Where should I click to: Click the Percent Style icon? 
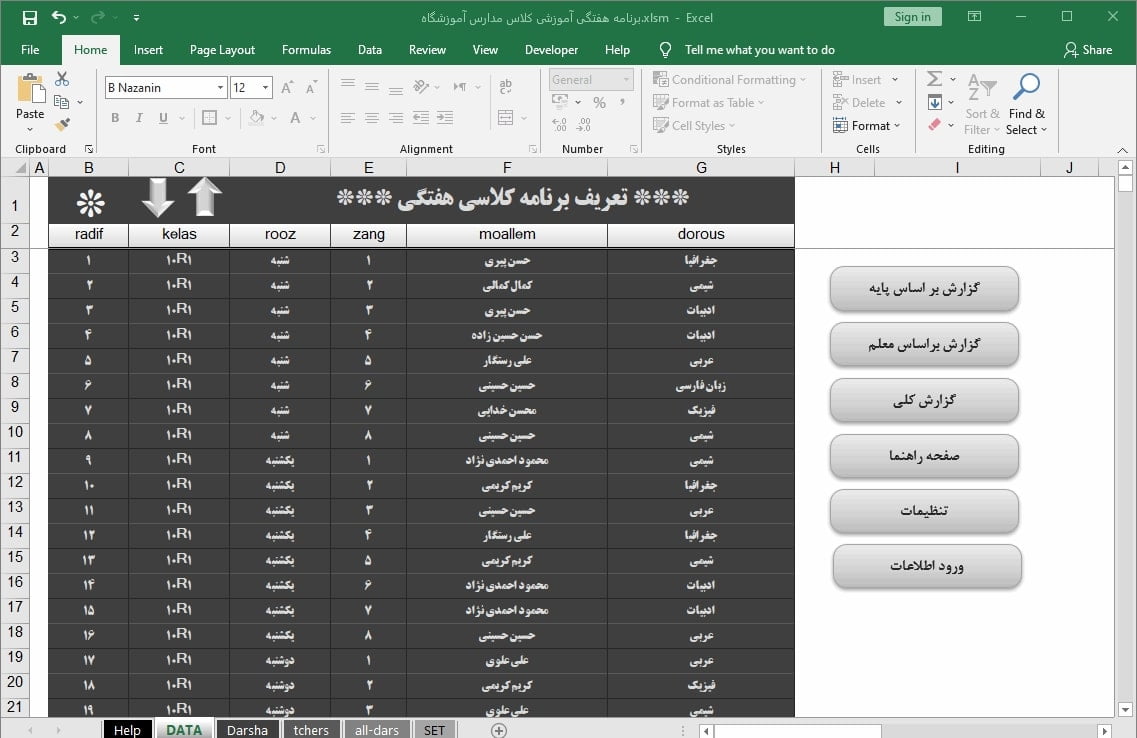(599, 103)
